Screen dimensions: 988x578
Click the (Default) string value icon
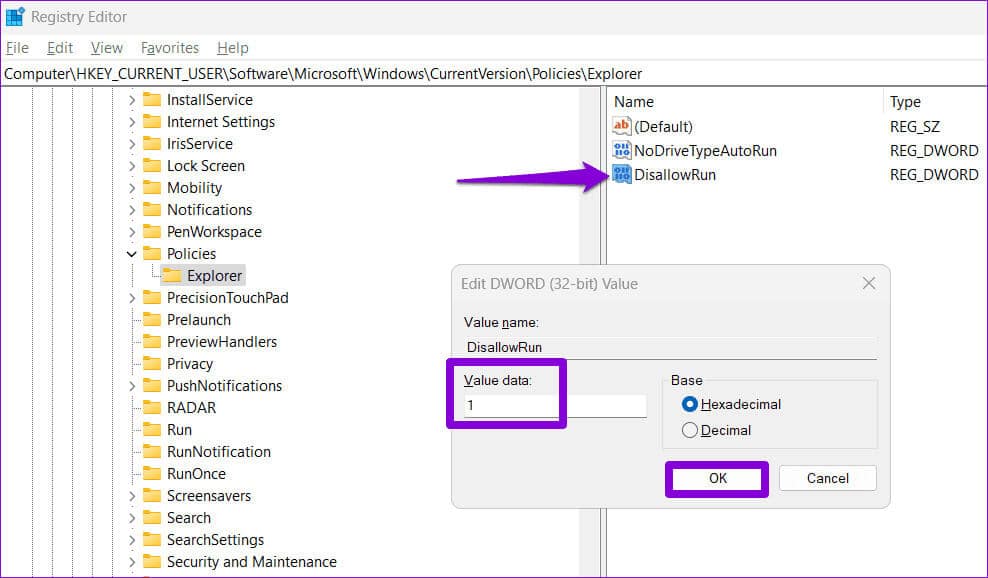click(621, 126)
